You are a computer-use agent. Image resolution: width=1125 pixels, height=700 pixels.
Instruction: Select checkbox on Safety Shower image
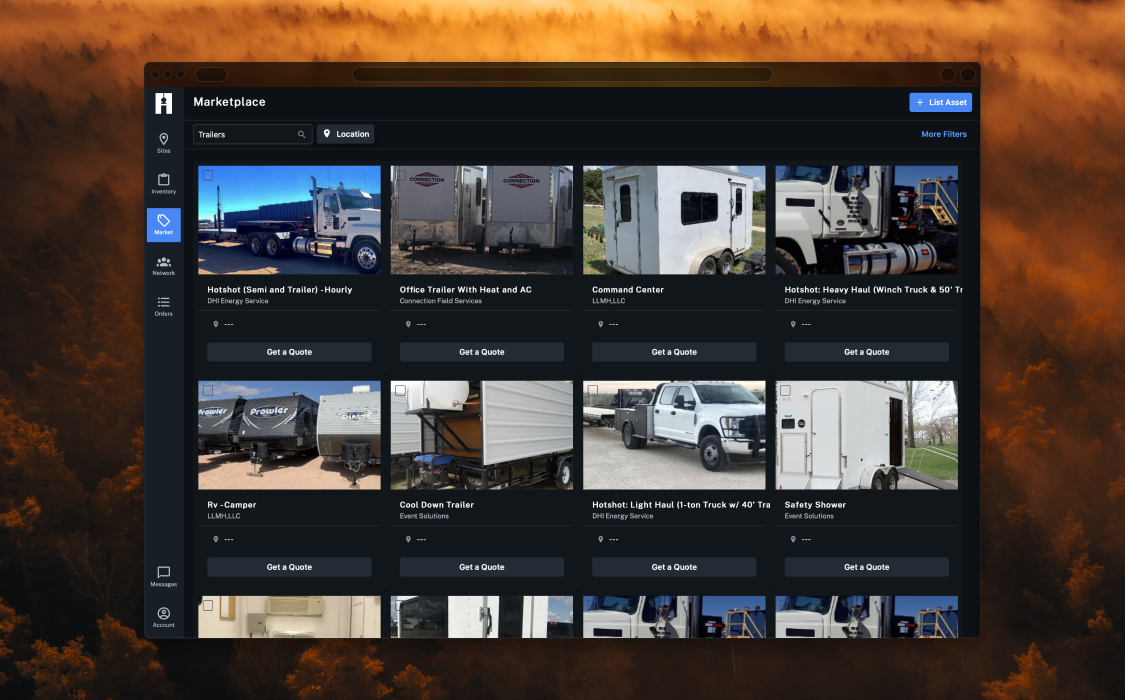coord(786,390)
